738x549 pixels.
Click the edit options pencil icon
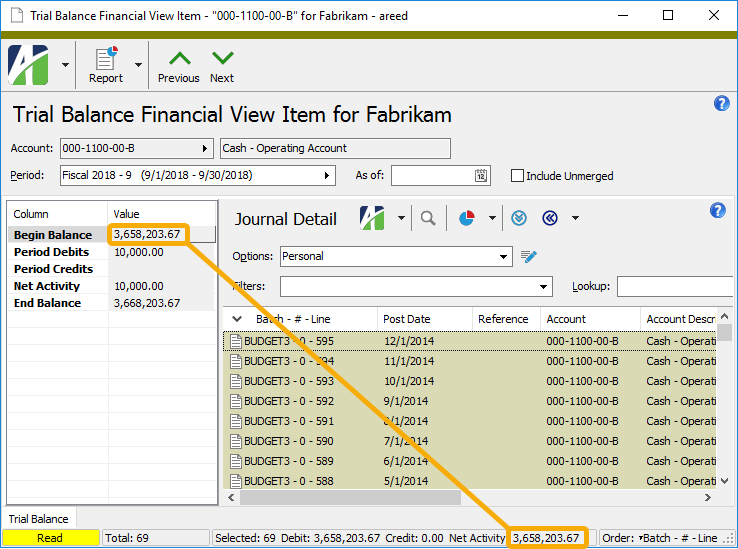(x=529, y=257)
